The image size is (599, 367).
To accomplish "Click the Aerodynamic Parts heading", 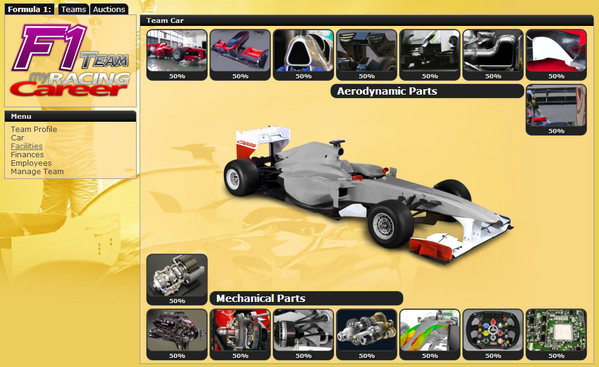I will (x=427, y=91).
